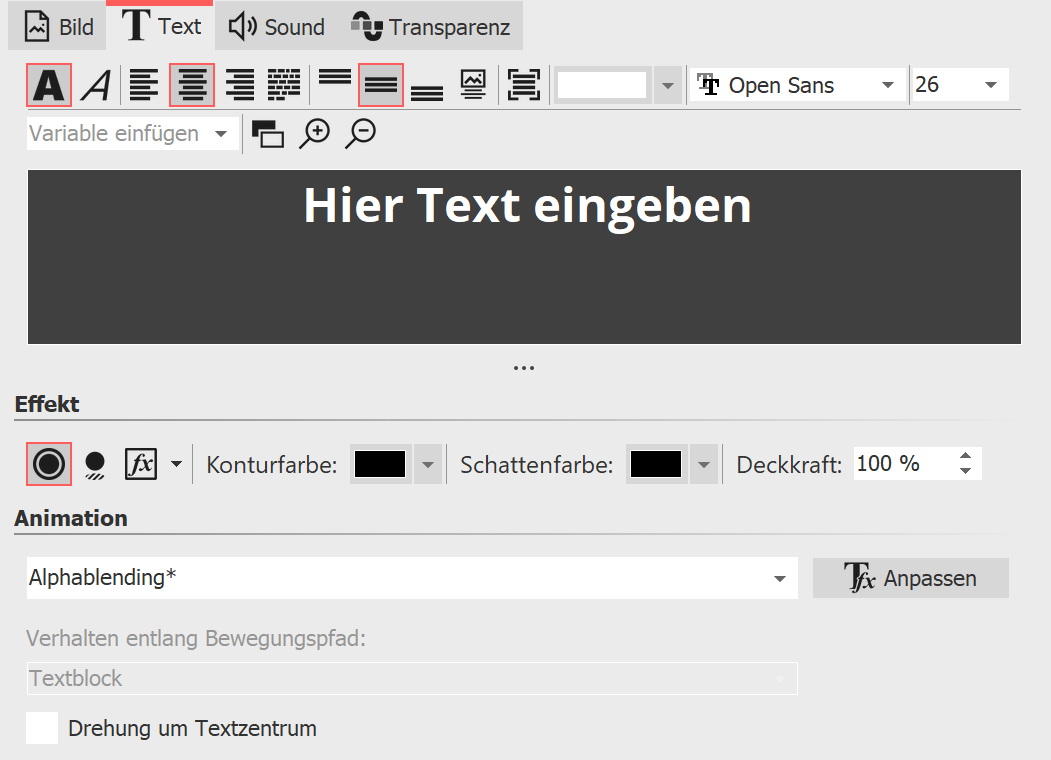Screen dimensions: 1051x760
Task: Switch to the Bild tab
Action: point(57,26)
